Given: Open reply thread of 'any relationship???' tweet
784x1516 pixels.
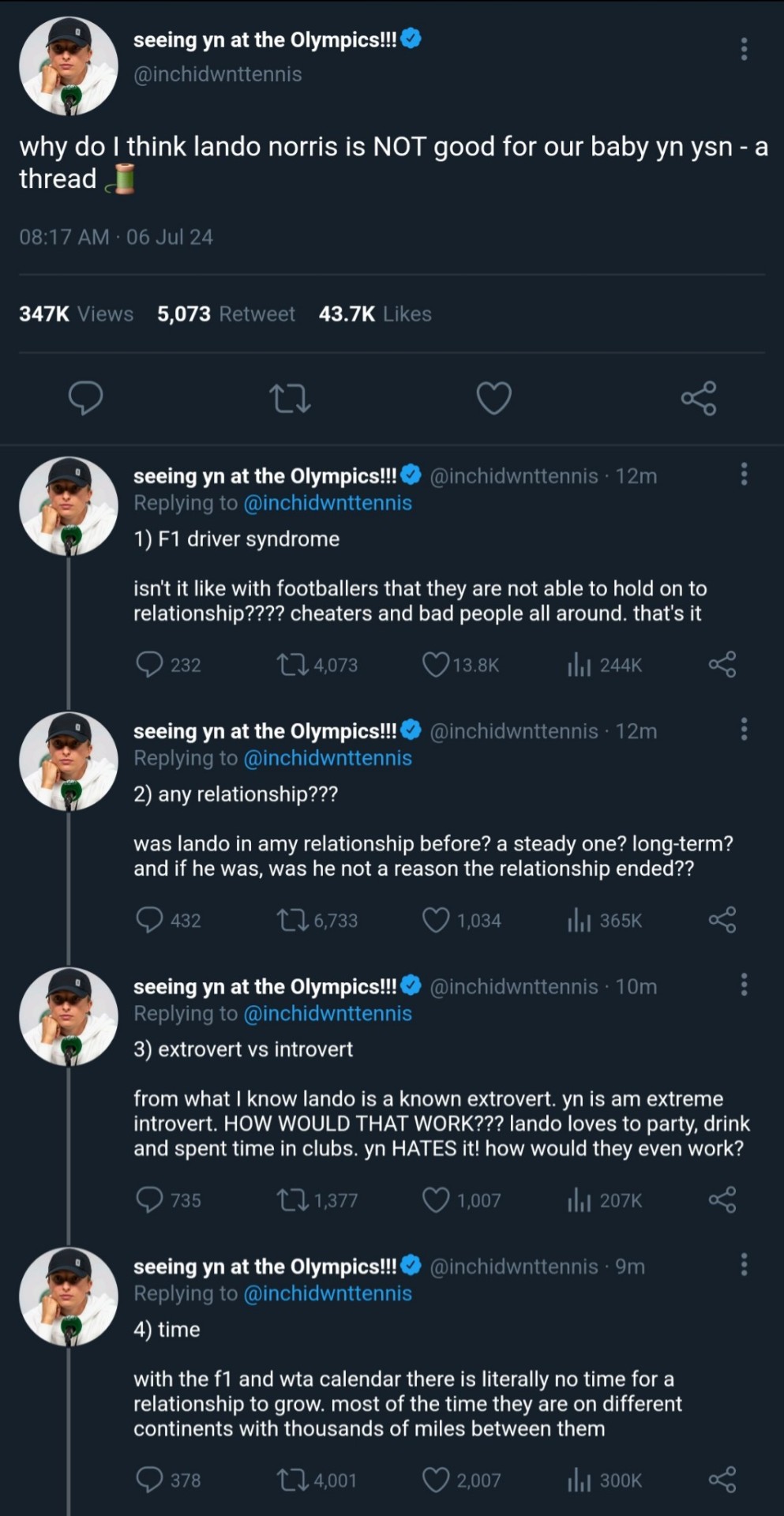Looking at the screenshot, I should [x=149, y=920].
